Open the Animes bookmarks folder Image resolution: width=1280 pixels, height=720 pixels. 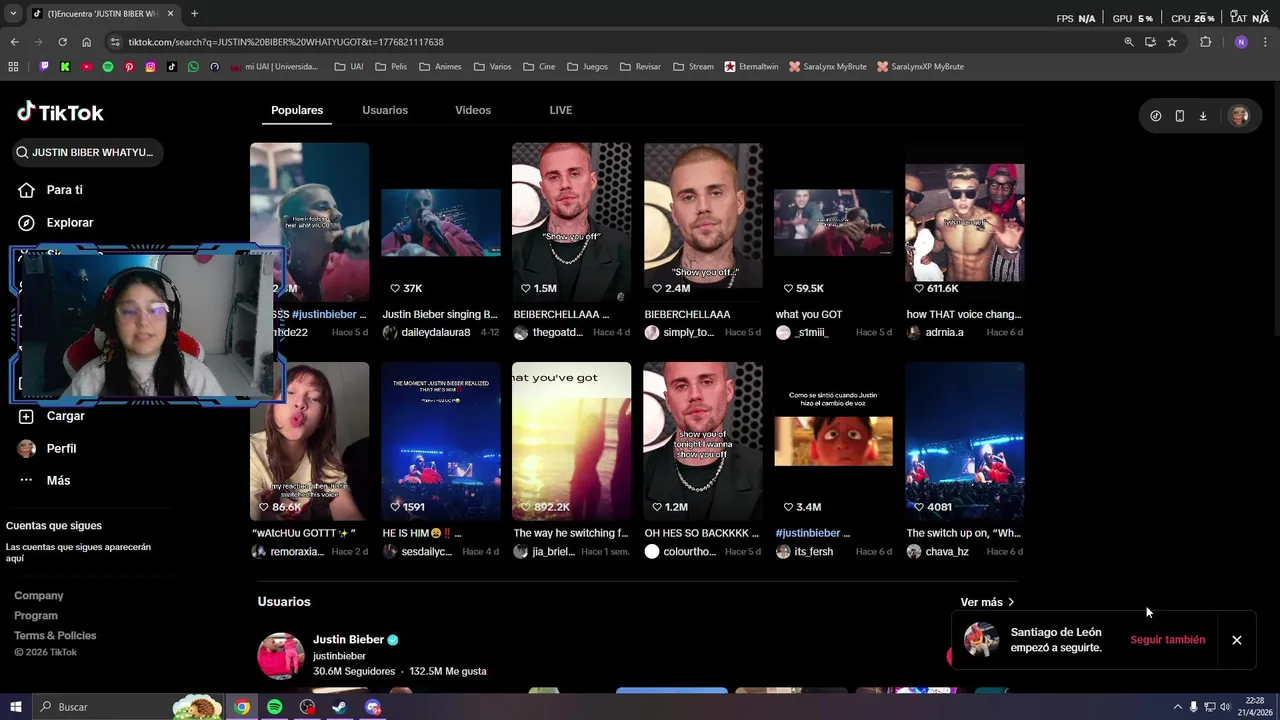[440, 67]
